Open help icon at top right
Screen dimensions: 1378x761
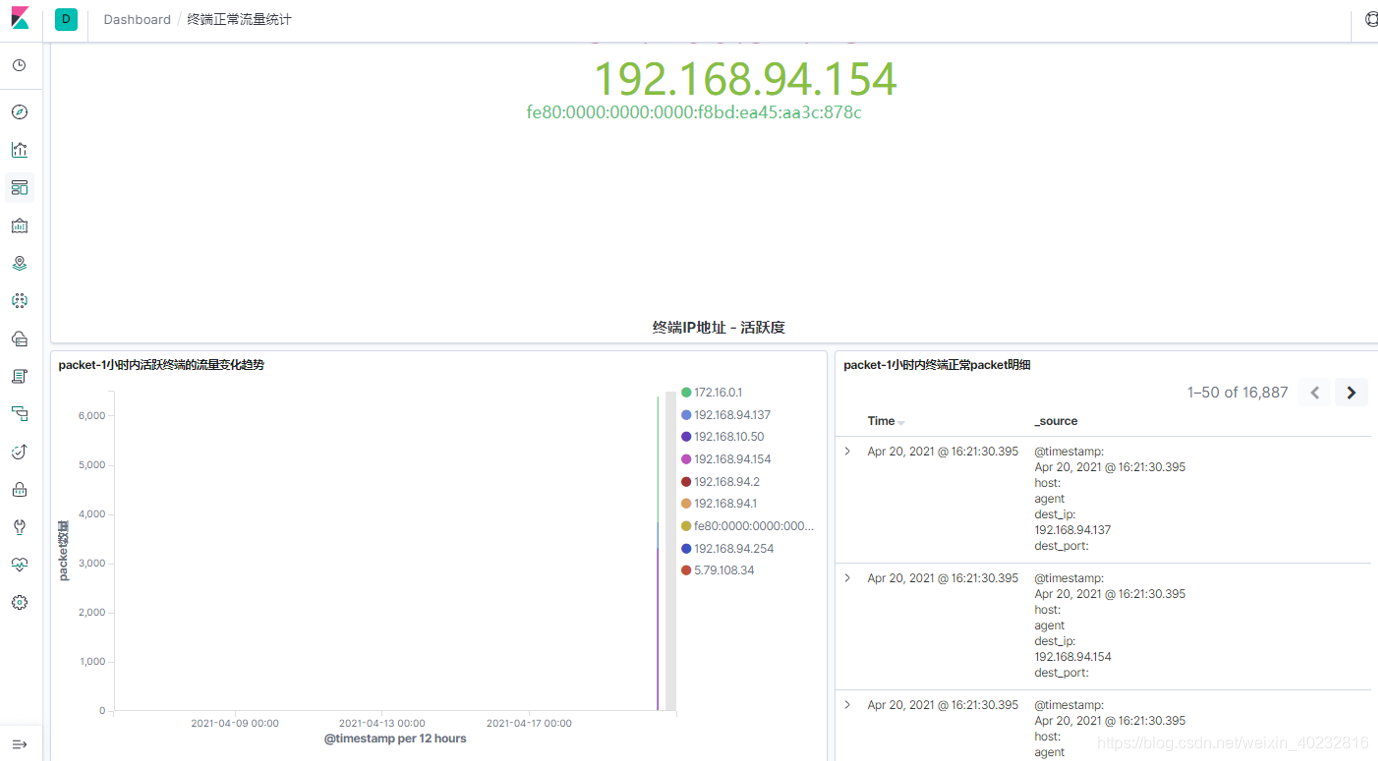tap(1371, 19)
